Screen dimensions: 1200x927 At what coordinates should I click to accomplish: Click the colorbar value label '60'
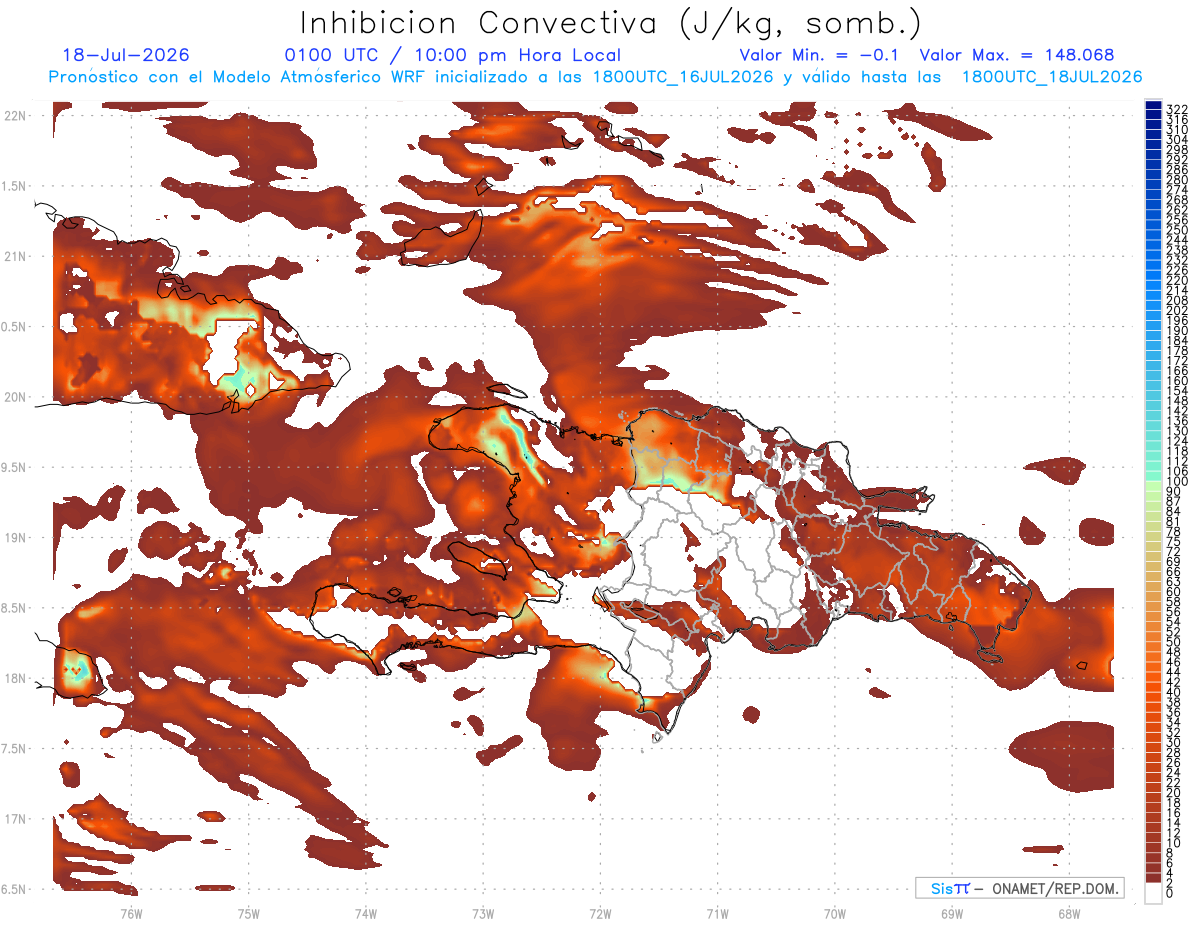(1174, 591)
